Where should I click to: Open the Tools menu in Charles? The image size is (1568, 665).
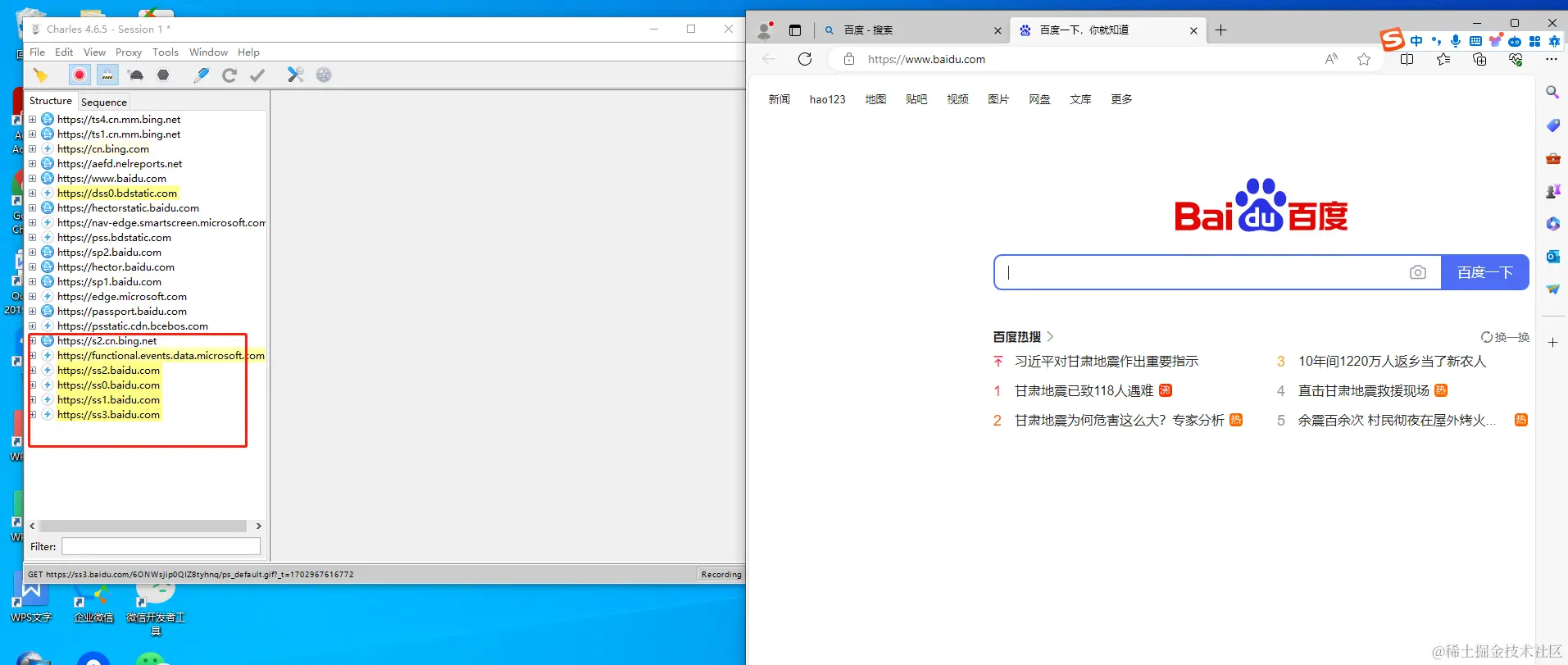pyautogui.click(x=166, y=52)
